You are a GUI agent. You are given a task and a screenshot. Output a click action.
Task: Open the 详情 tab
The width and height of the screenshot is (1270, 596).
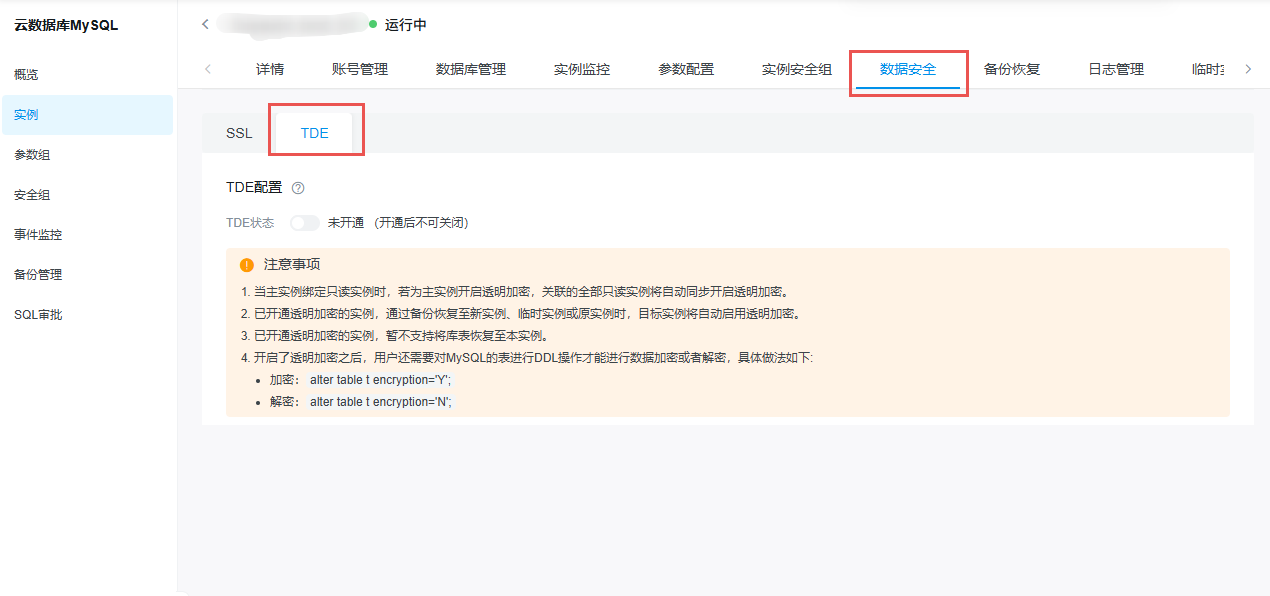click(270, 69)
